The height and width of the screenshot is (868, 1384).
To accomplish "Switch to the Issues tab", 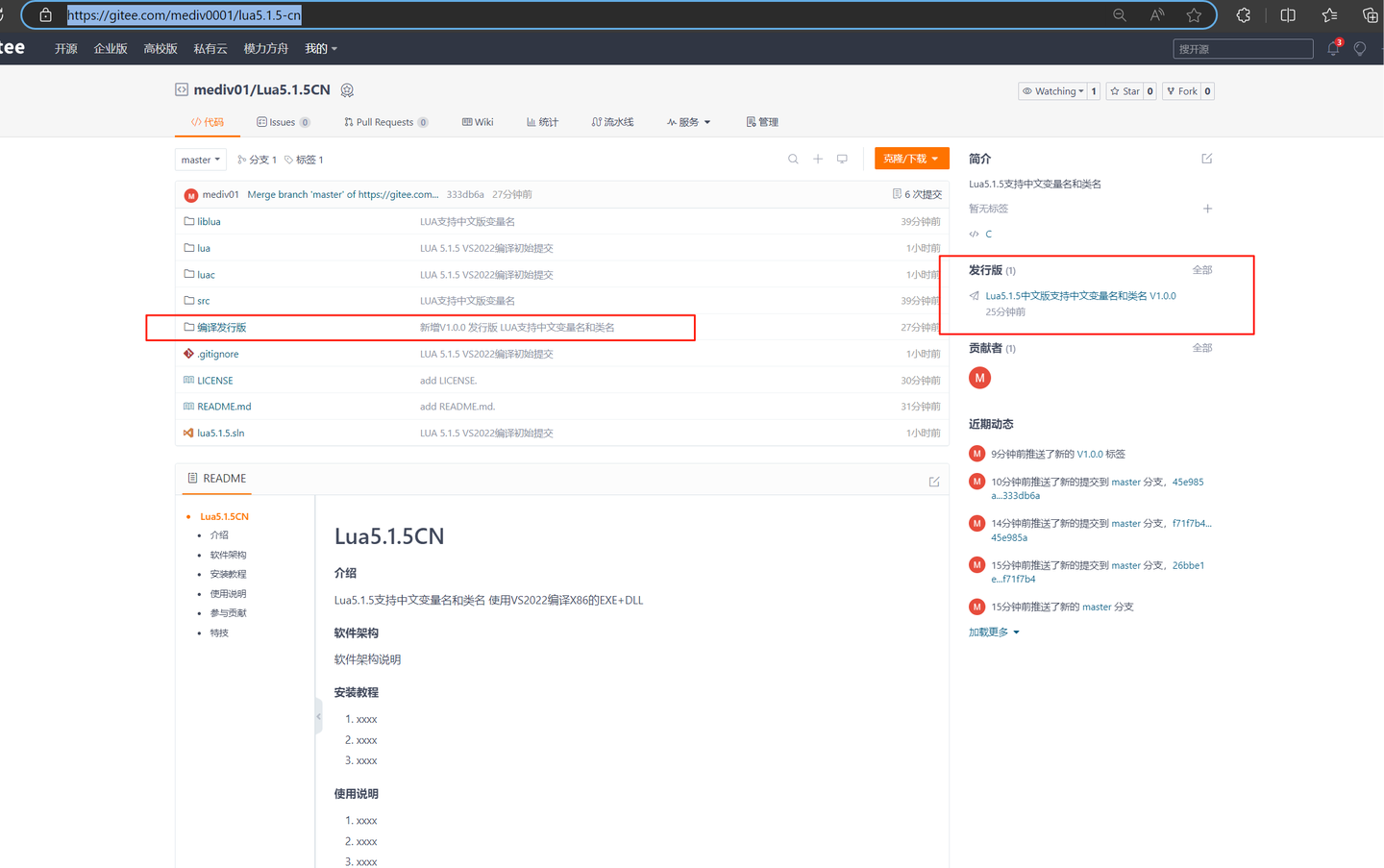I will [284, 122].
